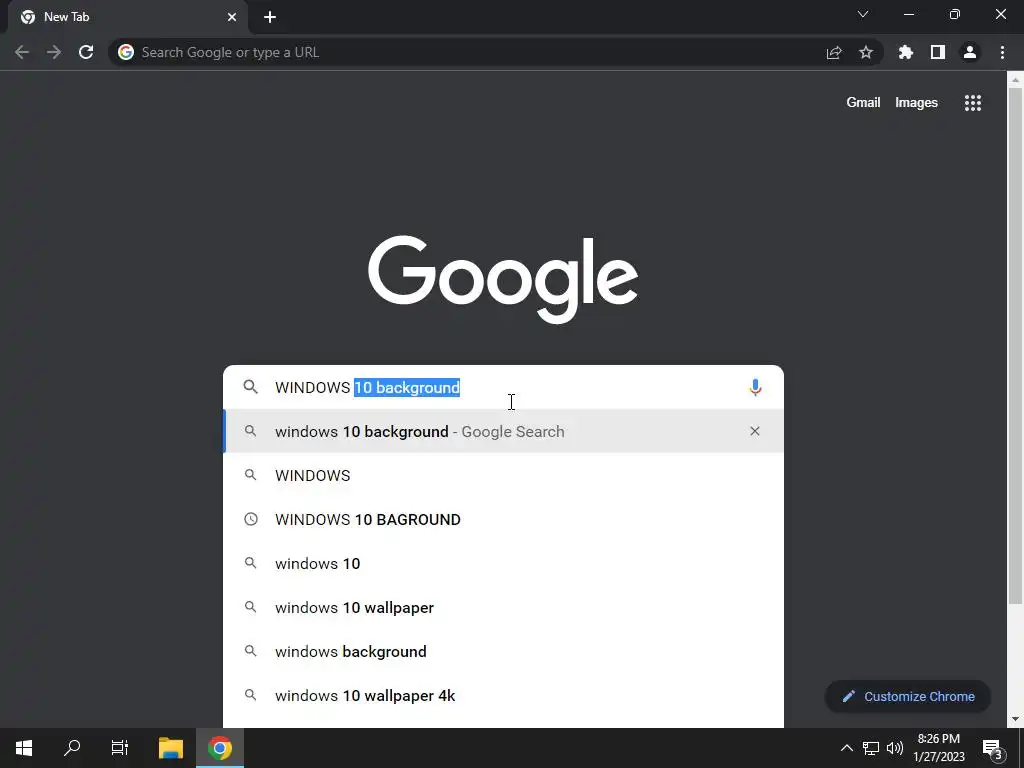This screenshot has width=1024, height=768.
Task: Open Task View on the taskbar
Action: 120,748
